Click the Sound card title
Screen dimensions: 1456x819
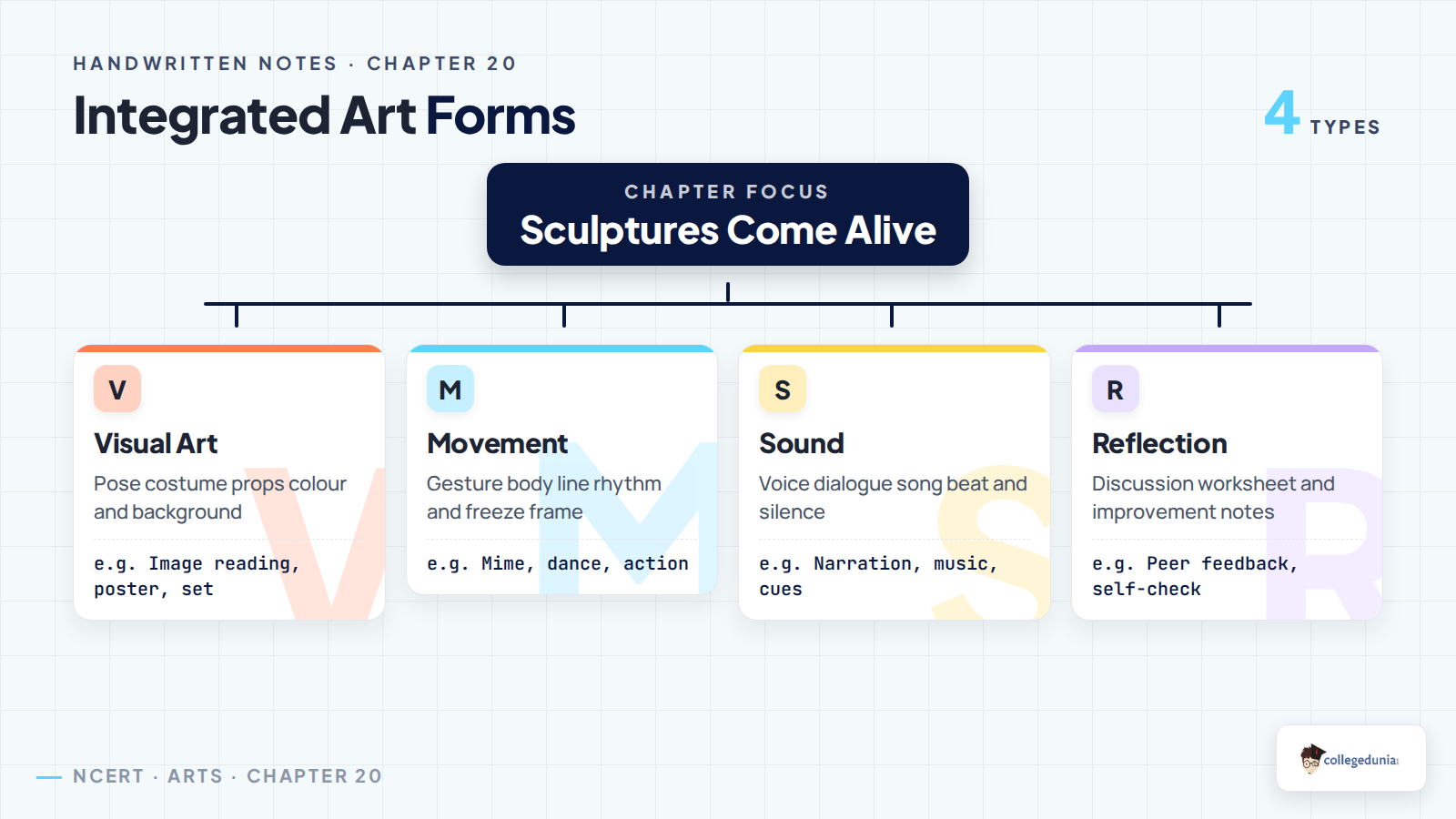[802, 443]
